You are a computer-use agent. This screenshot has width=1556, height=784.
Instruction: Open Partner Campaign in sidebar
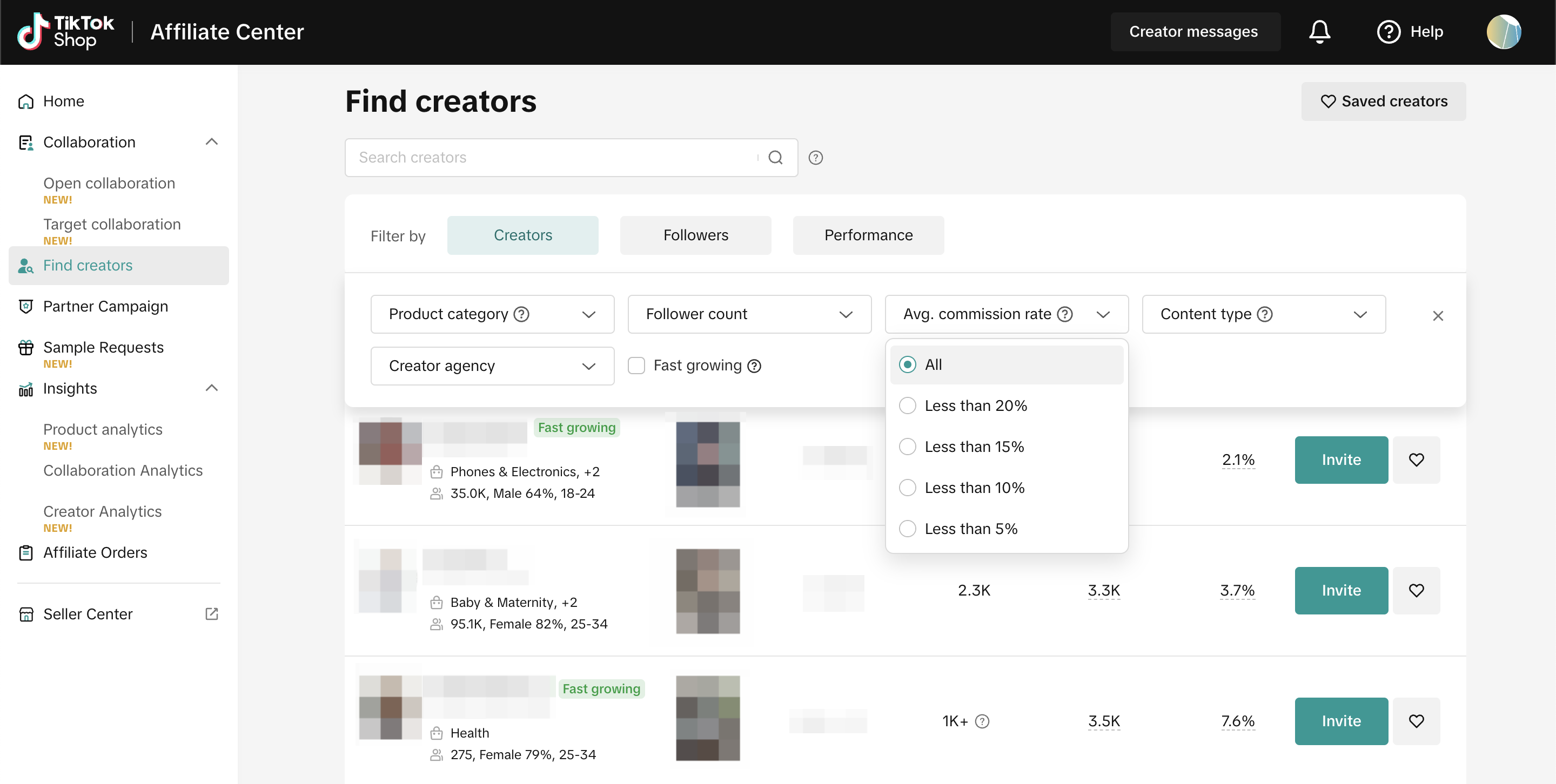click(105, 306)
